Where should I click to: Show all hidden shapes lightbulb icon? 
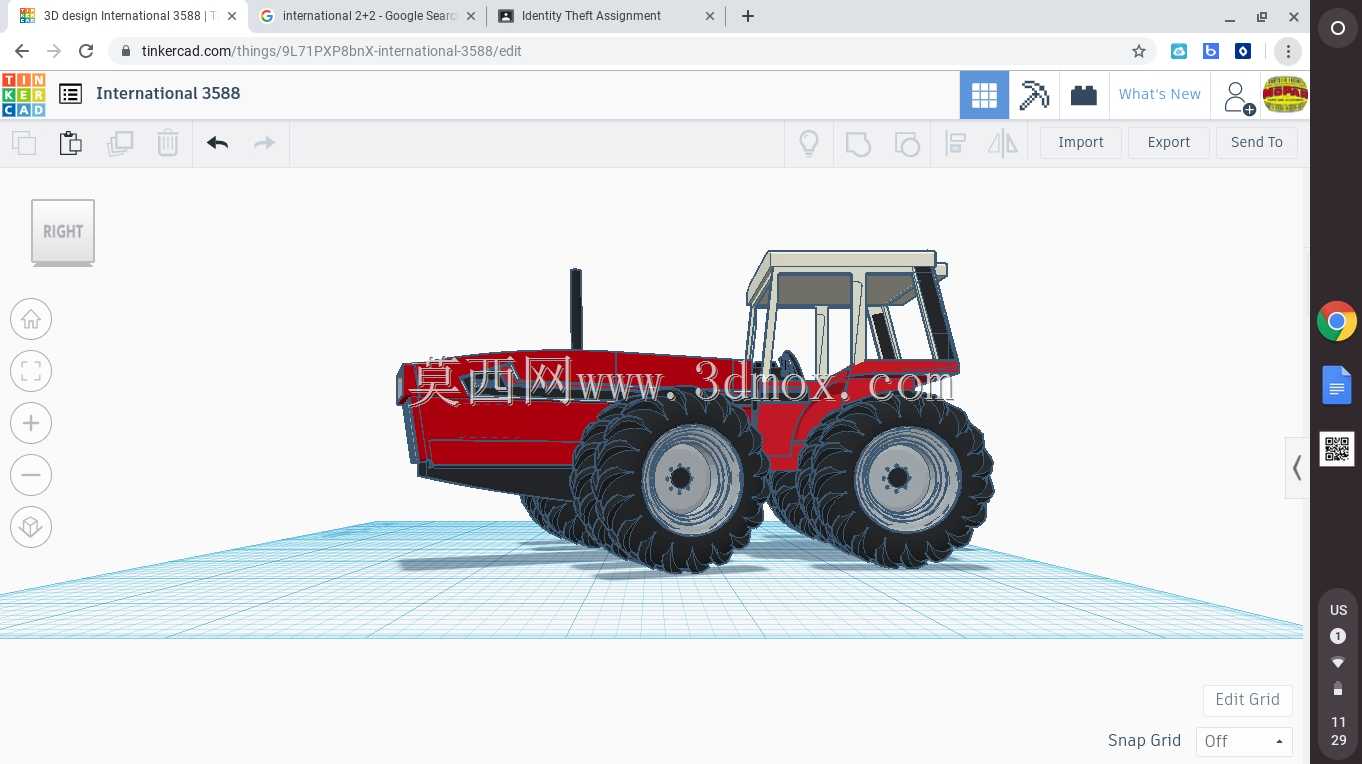(x=809, y=143)
